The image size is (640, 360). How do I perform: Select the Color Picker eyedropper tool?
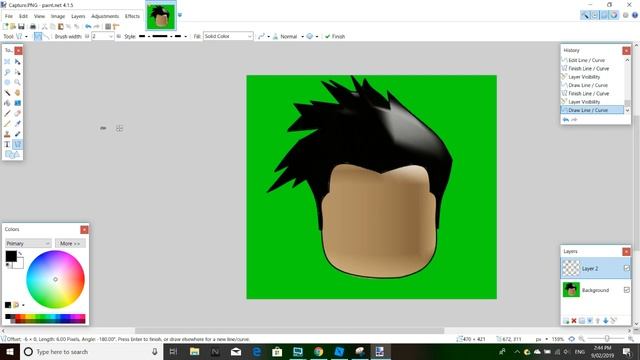(18, 124)
